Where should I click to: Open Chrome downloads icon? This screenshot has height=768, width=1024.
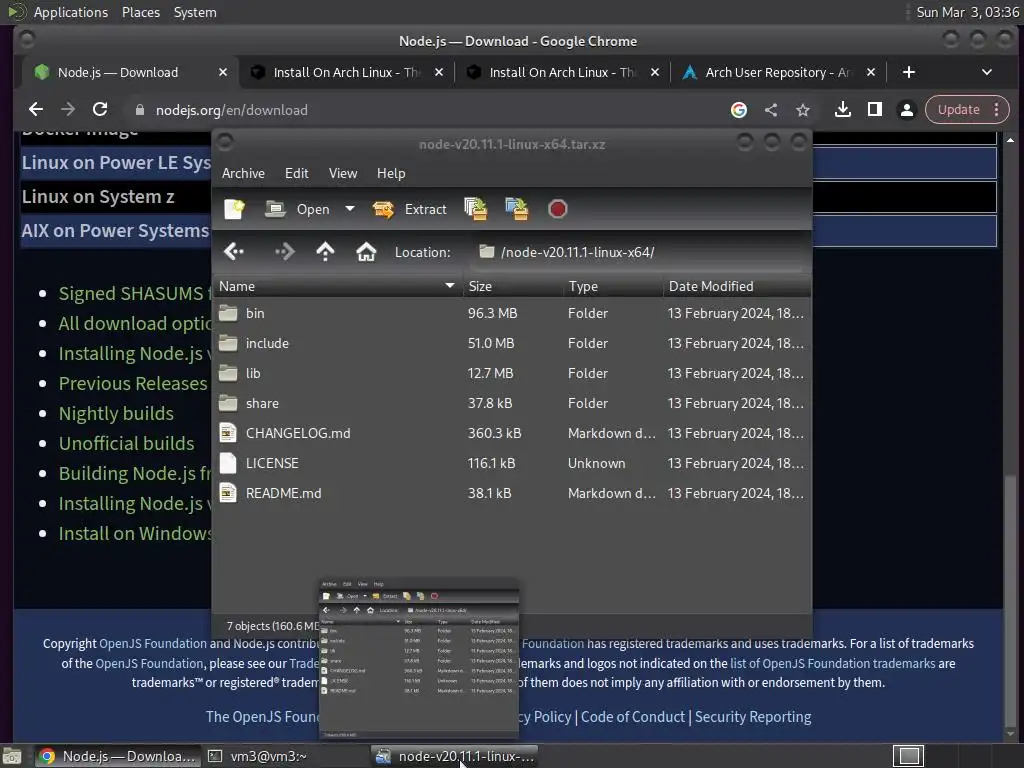[x=842, y=110]
